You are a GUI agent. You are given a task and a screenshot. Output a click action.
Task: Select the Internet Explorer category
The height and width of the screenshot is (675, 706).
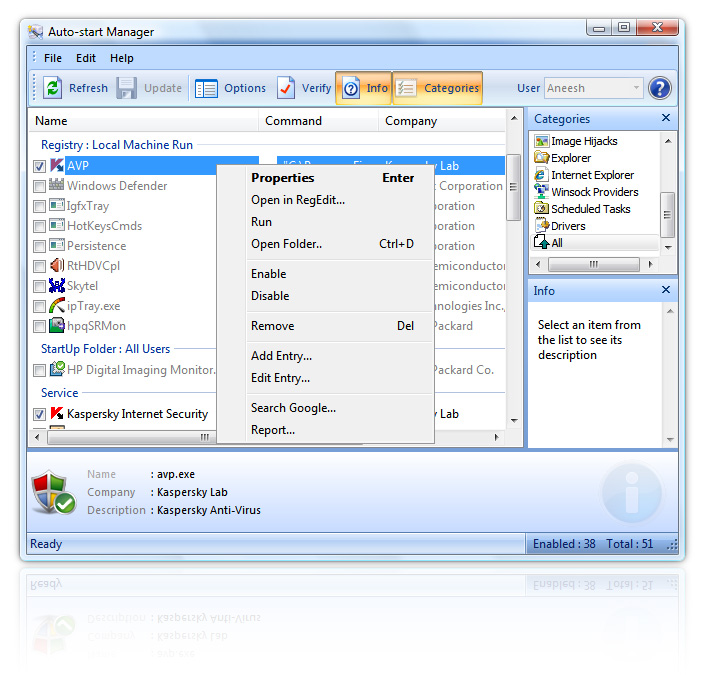[592, 175]
